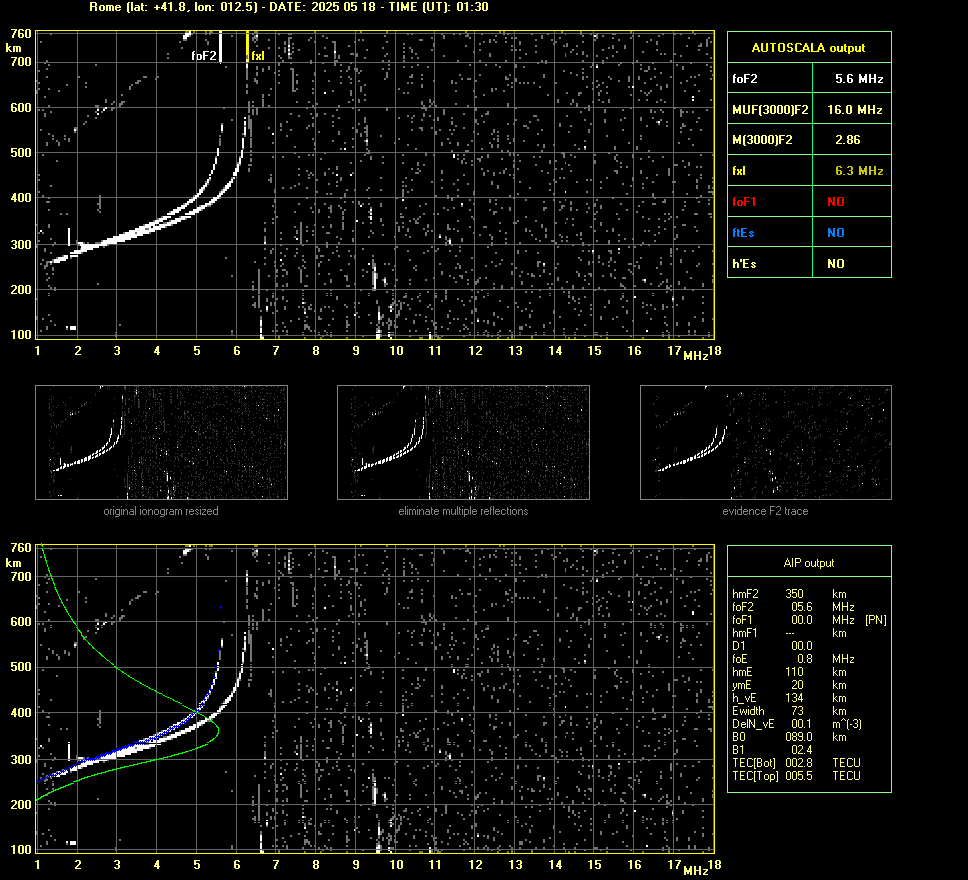Image resolution: width=968 pixels, height=880 pixels.
Task: Click the 'evidence F2 trace' caption
Action: [x=765, y=511]
